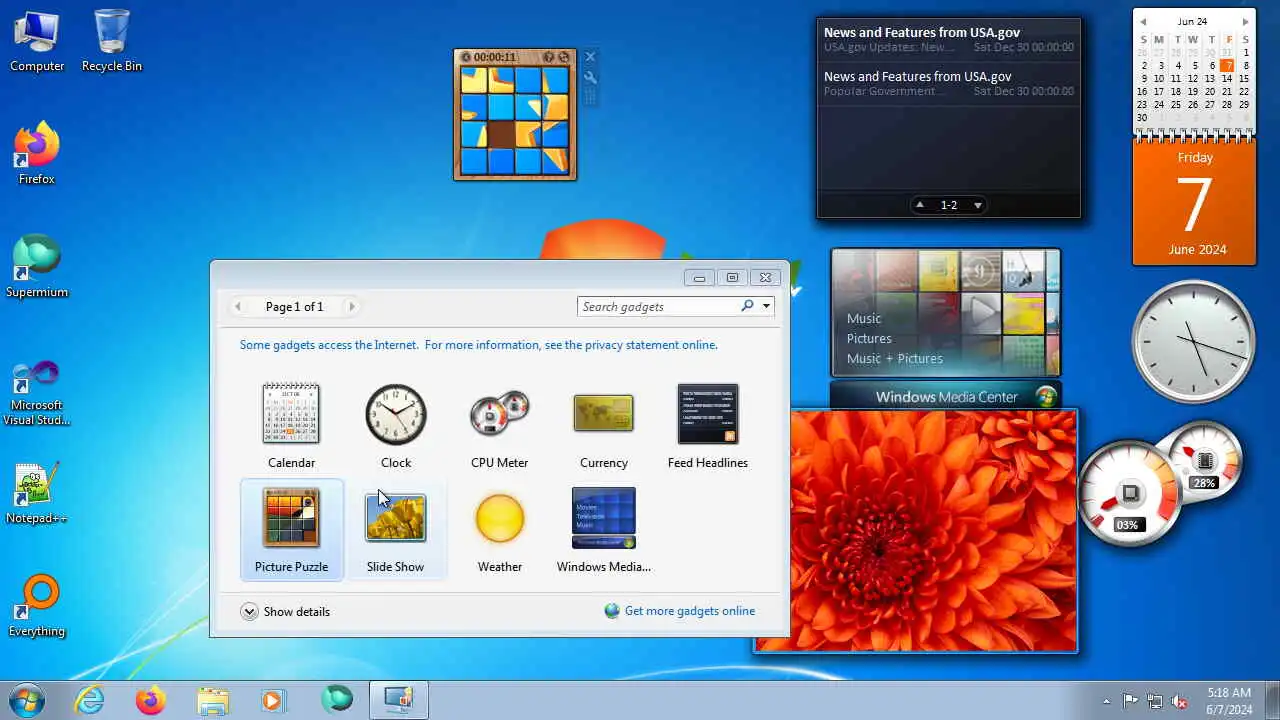Open the Action Center flag icon
1280x720 pixels.
1130,701
